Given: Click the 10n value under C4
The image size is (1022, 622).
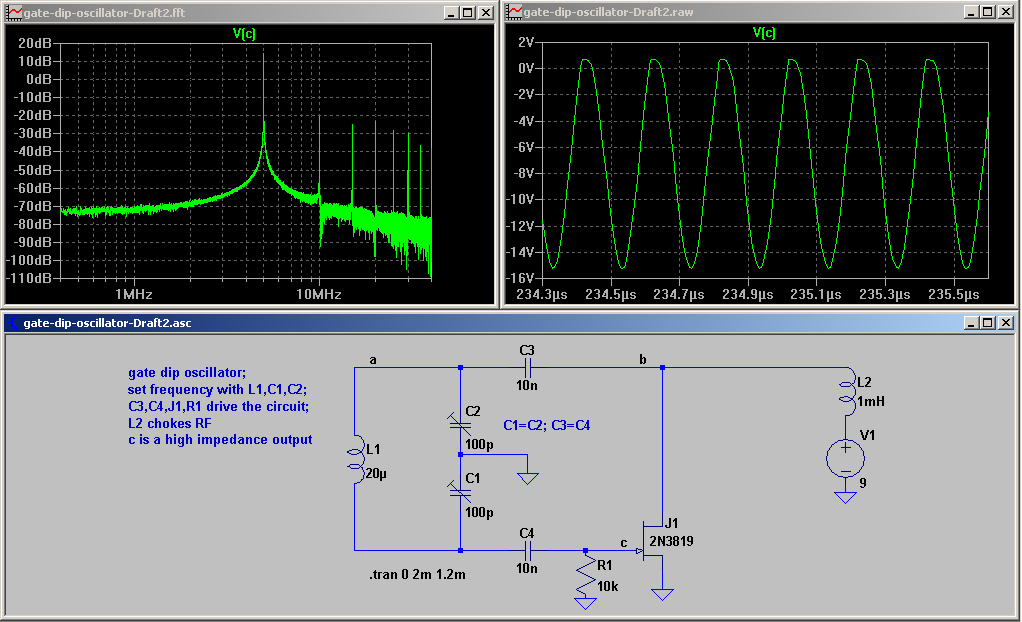Looking at the screenshot, I should [527, 569].
